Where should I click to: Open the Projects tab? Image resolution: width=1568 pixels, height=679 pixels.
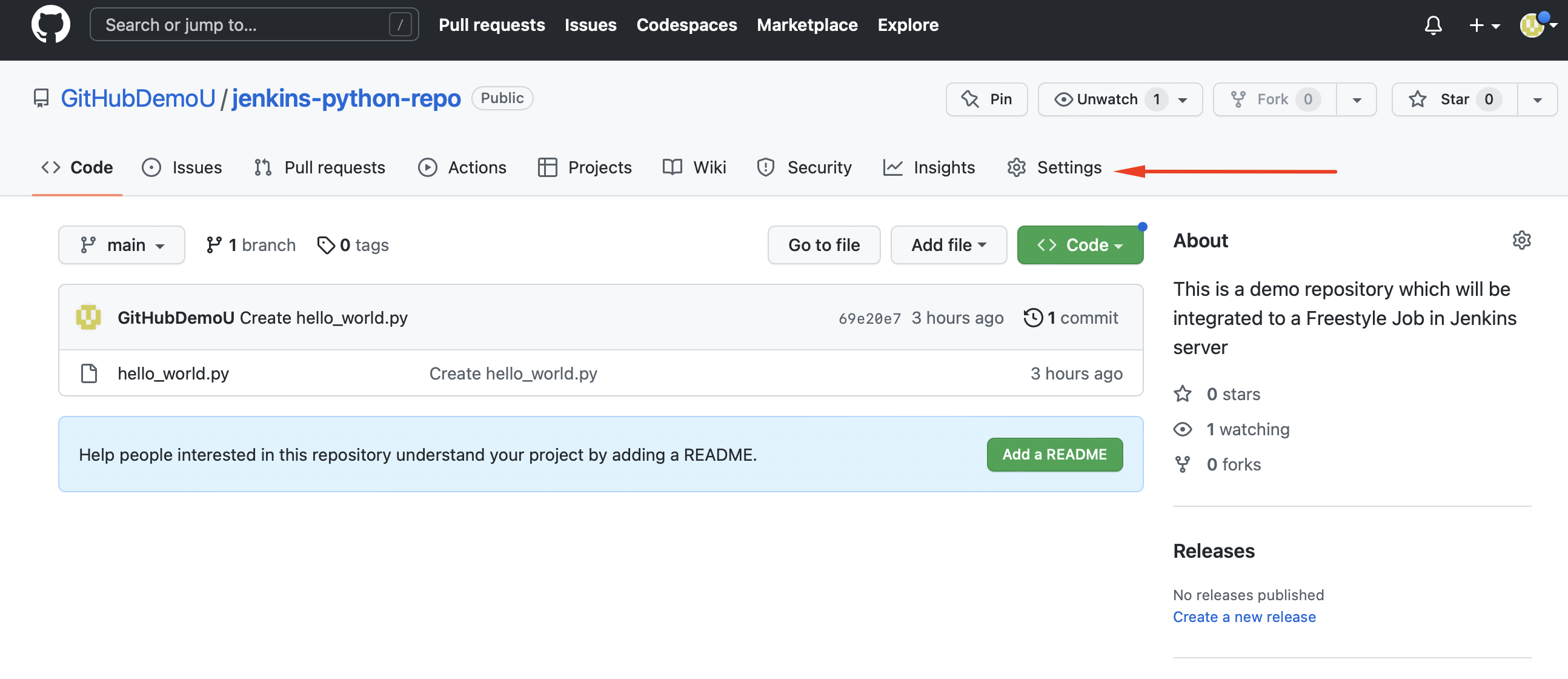point(585,167)
